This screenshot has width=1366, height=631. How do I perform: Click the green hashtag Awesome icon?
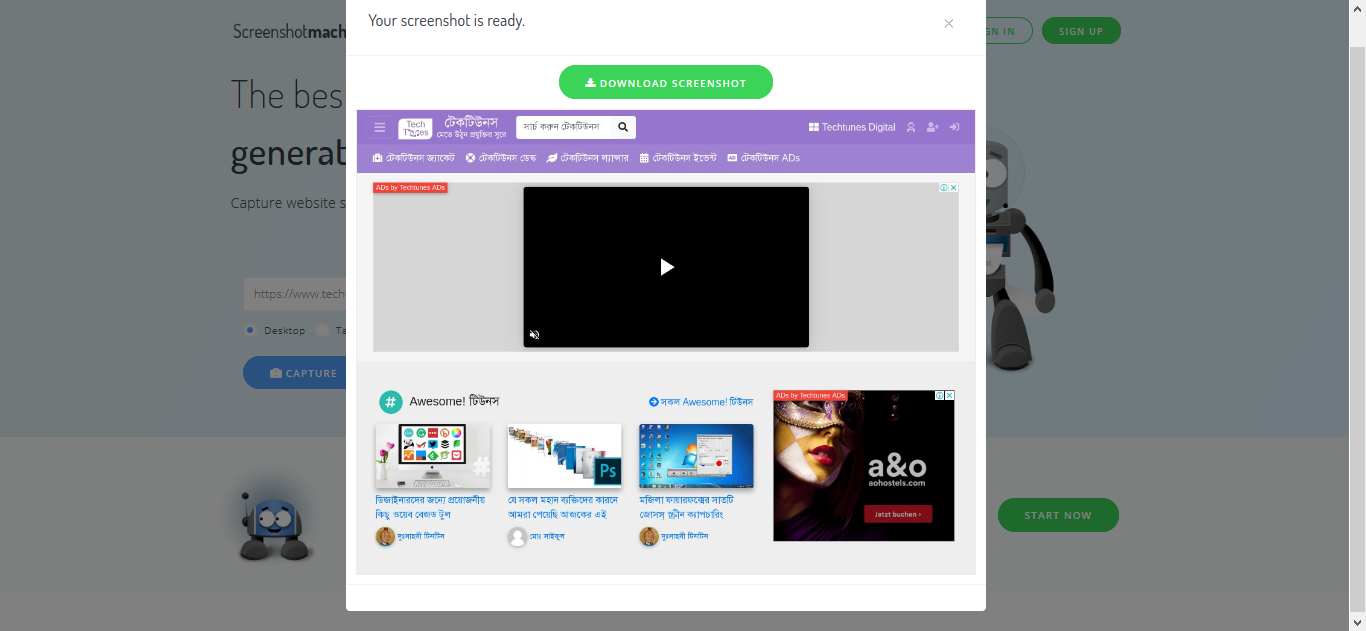pos(390,402)
